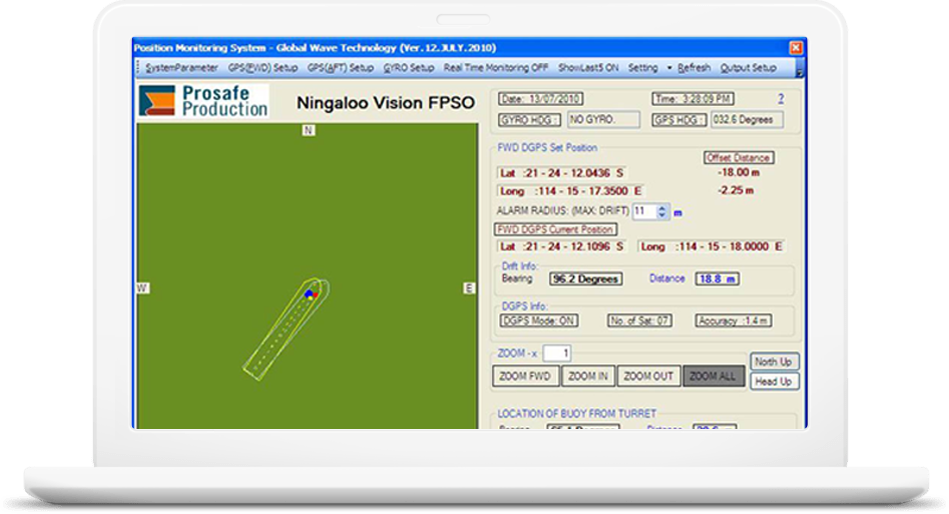Click the ZOOM FWD button

pyautogui.click(x=525, y=376)
